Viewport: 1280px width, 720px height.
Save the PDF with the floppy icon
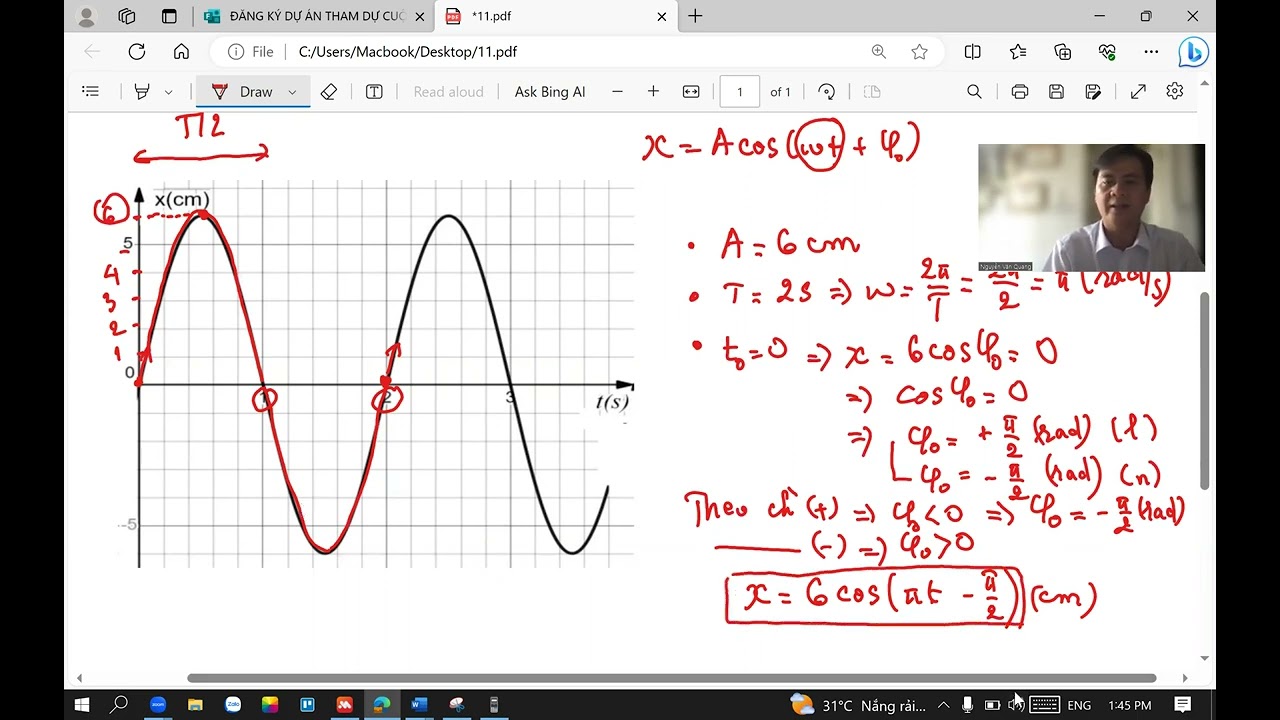1056,92
